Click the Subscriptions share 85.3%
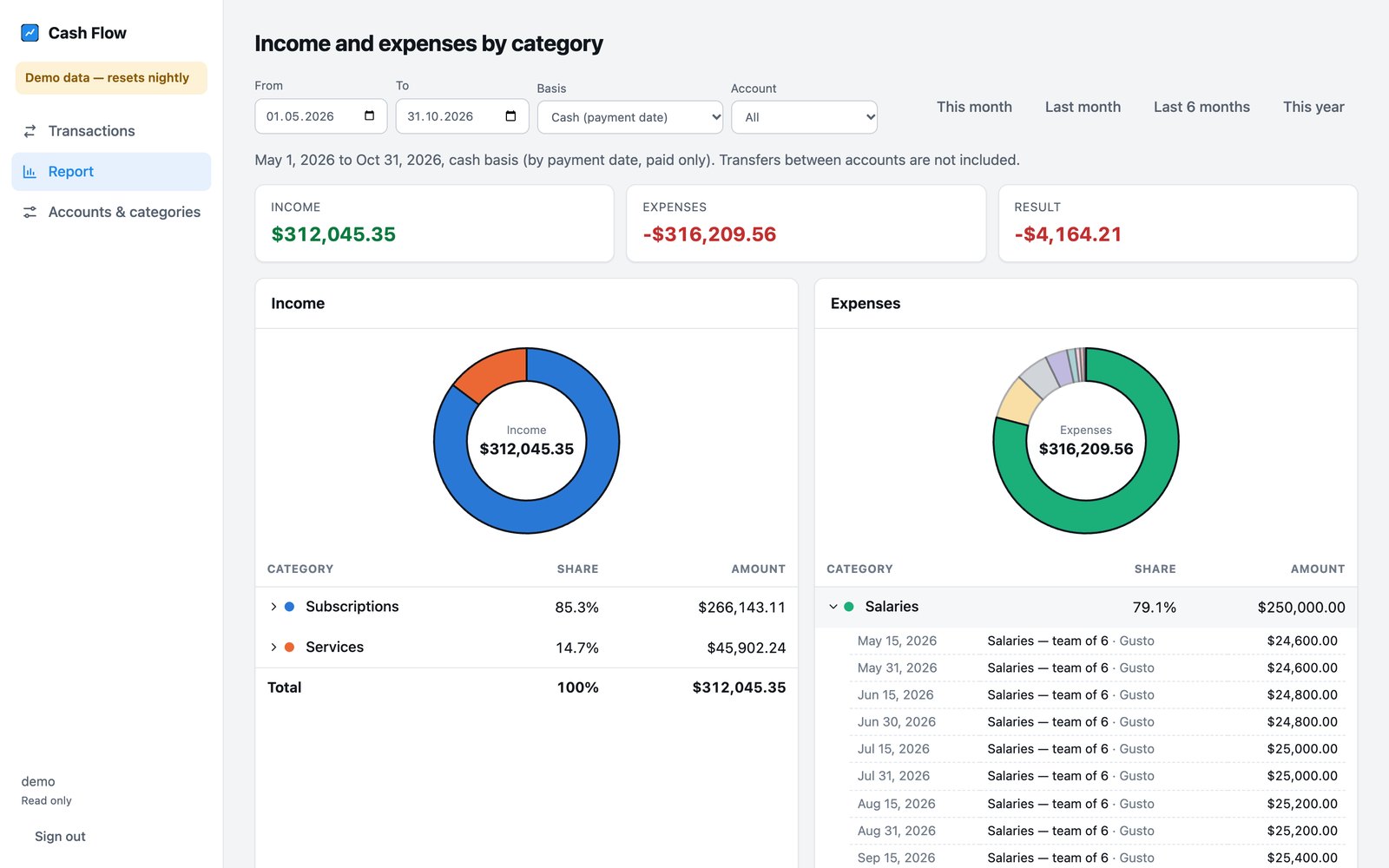Viewport: 1389px width, 868px height. click(x=576, y=608)
